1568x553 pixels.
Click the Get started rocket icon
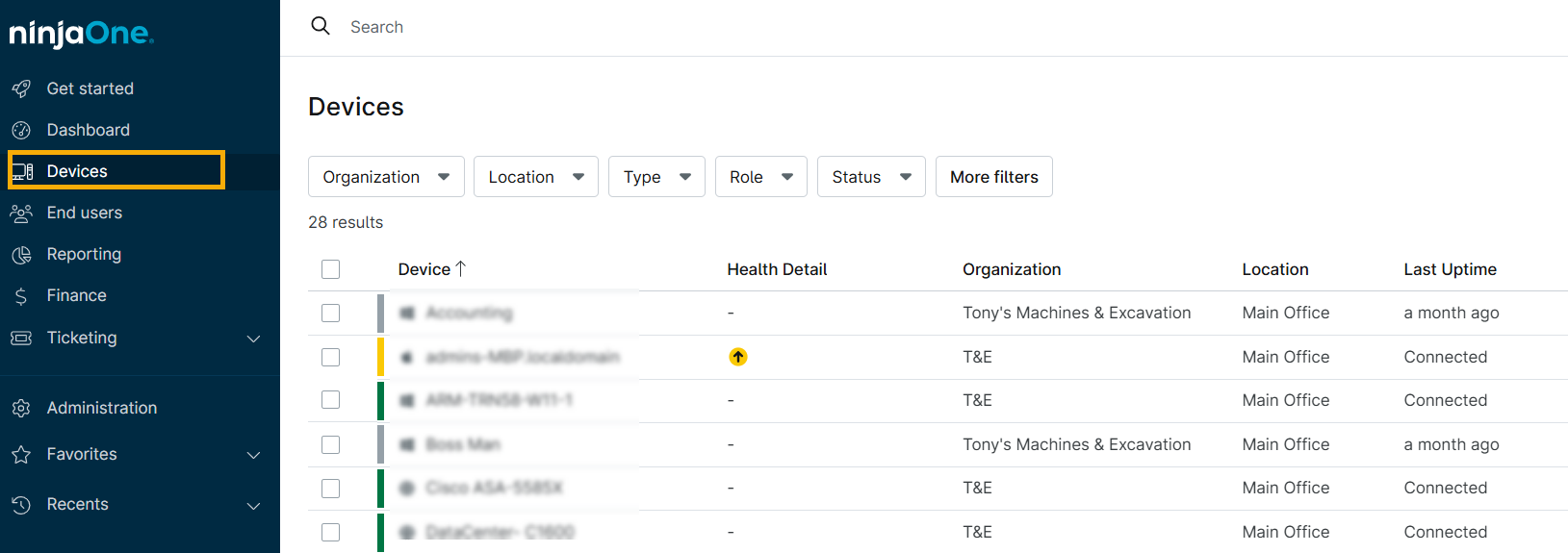point(21,88)
